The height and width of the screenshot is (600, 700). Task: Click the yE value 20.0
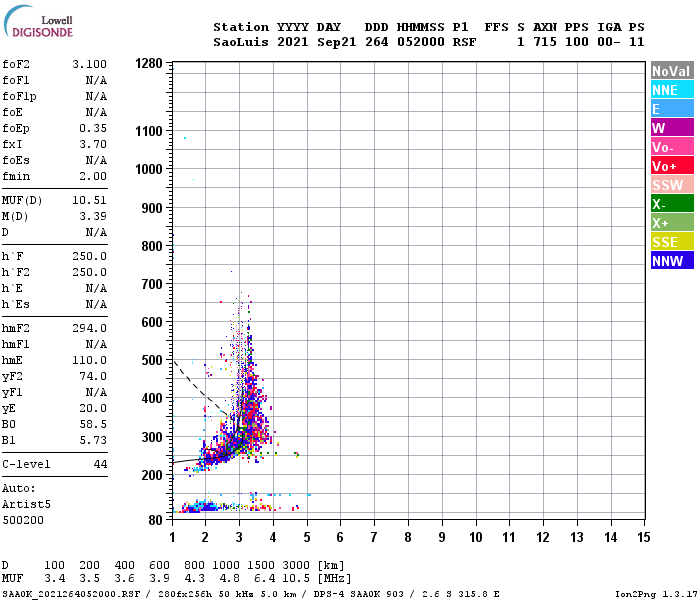coord(93,408)
